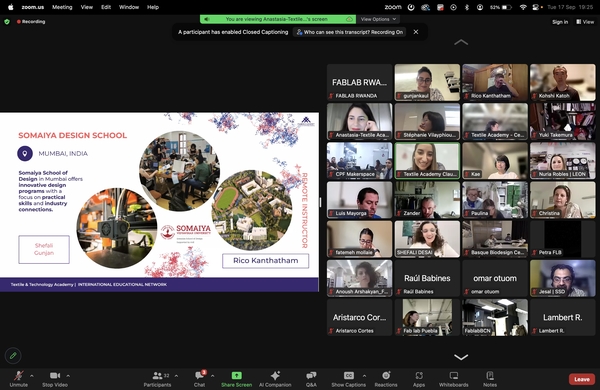Open the Edit menu
The height and width of the screenshot is (390, 600).
tap(106, 7)
